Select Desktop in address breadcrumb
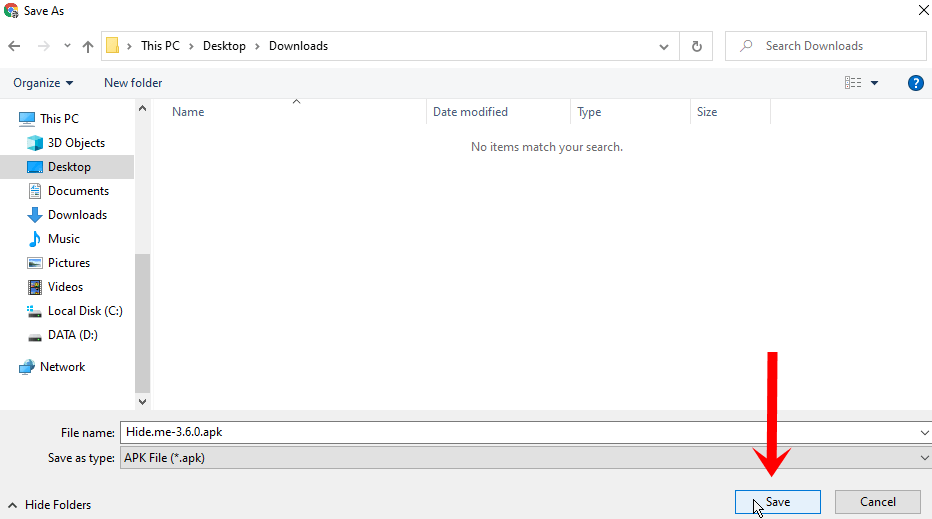This screenshot has width=932, height=519. click(x=224, y=46)
